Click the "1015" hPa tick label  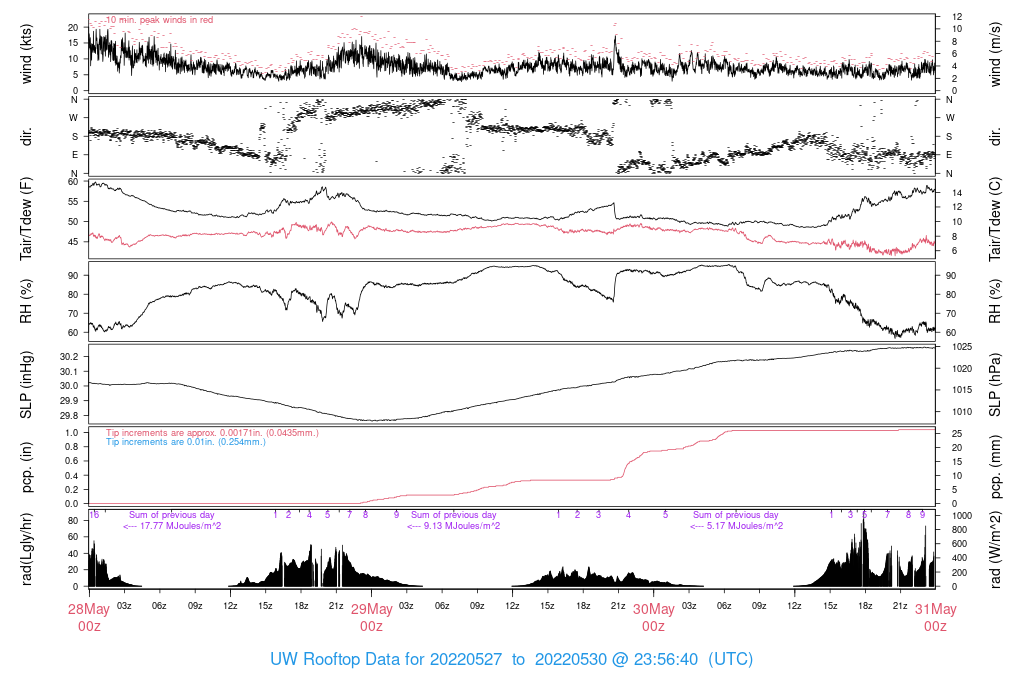[x=963, y=390]
